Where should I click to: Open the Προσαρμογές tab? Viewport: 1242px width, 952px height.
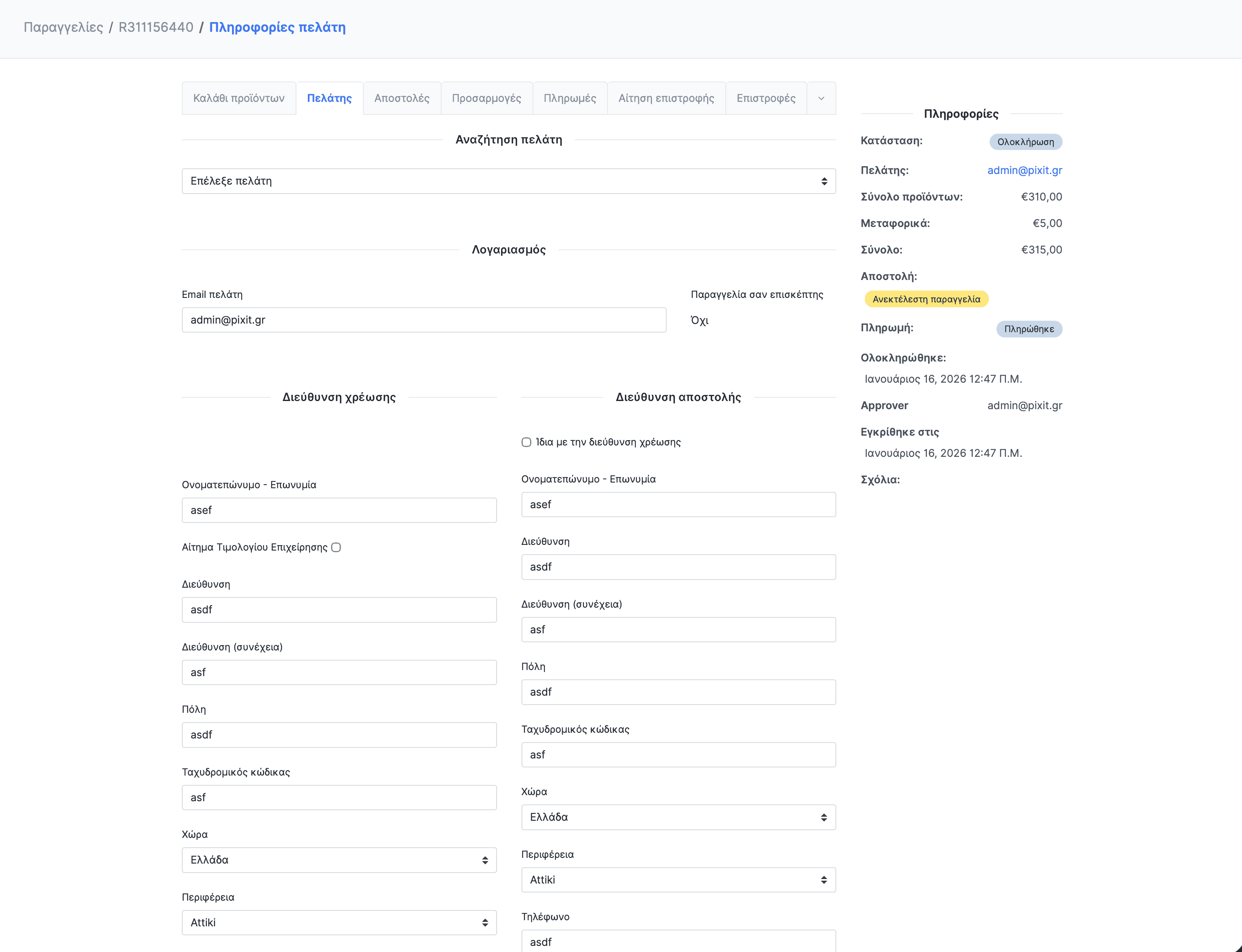click(486, 98)
